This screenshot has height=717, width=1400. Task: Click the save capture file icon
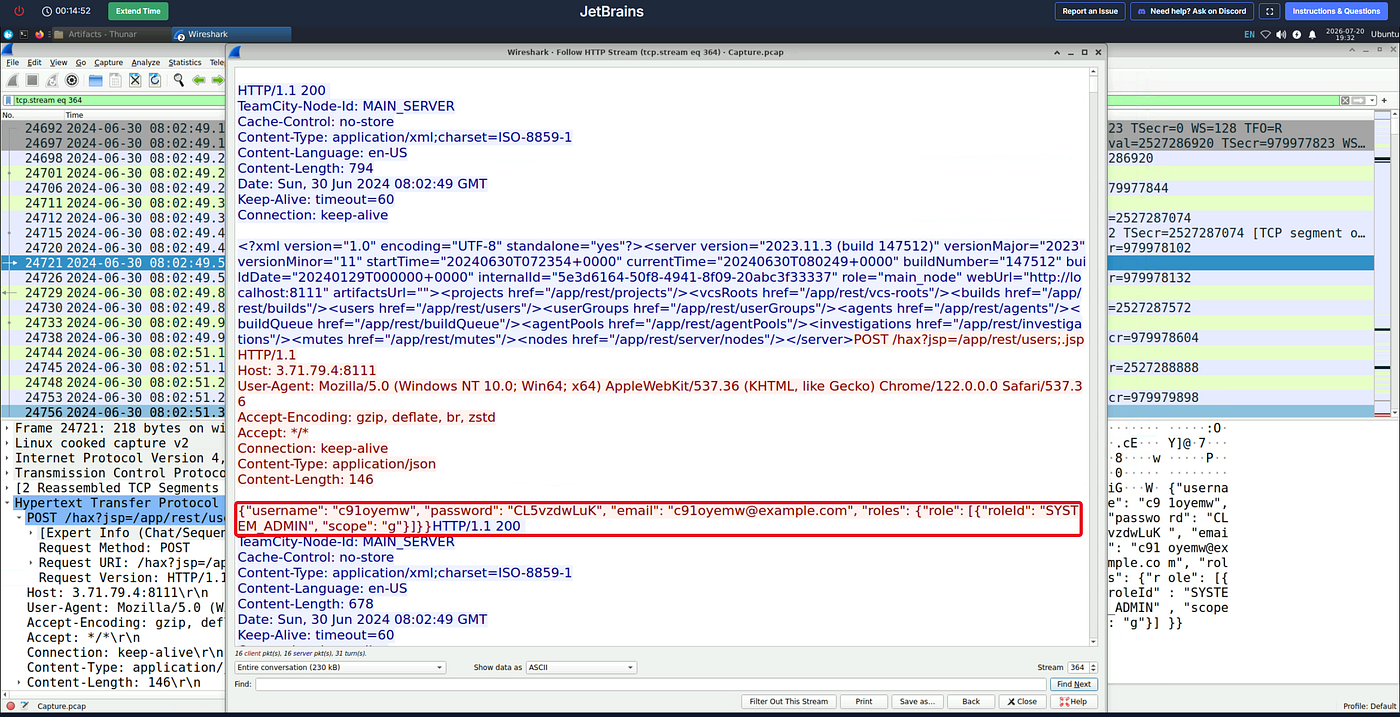pos(116,80)
